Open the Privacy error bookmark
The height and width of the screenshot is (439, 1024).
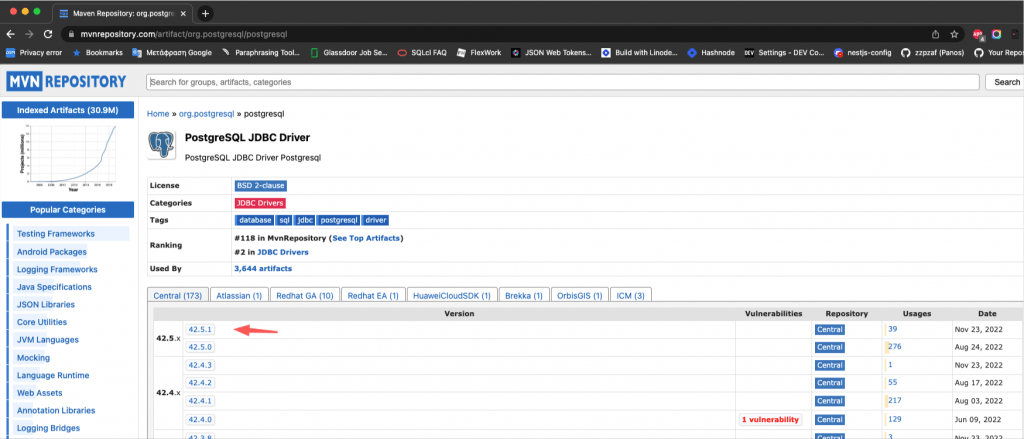(x=33, y=53)
